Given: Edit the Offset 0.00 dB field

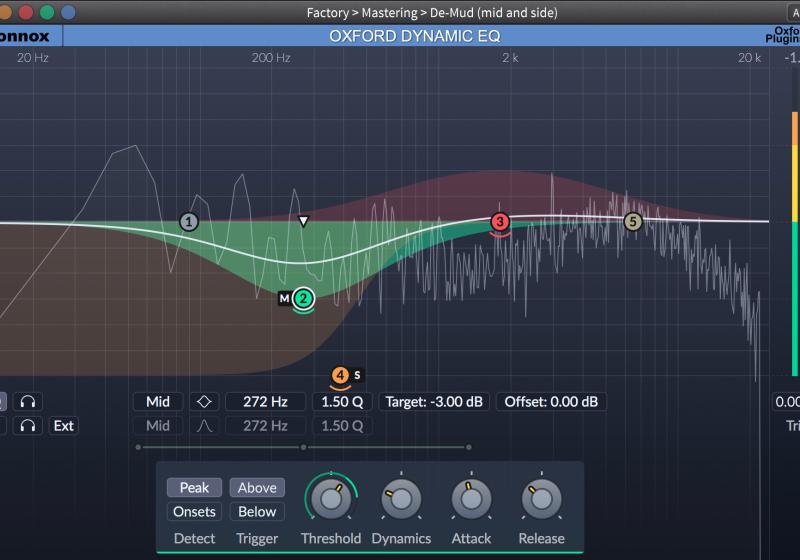Looking at the screenshot, I should pyautogui.click(x=551, y=402).
